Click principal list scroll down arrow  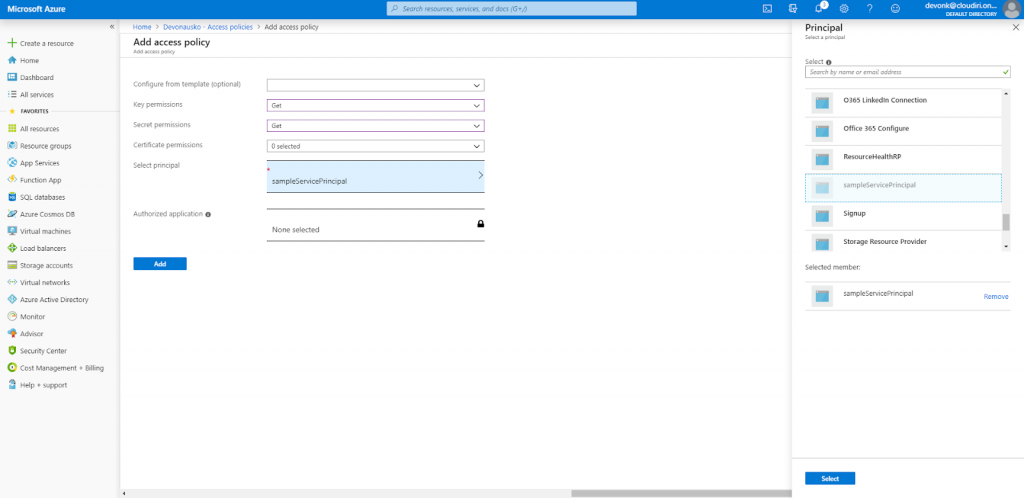point(1006,247)
